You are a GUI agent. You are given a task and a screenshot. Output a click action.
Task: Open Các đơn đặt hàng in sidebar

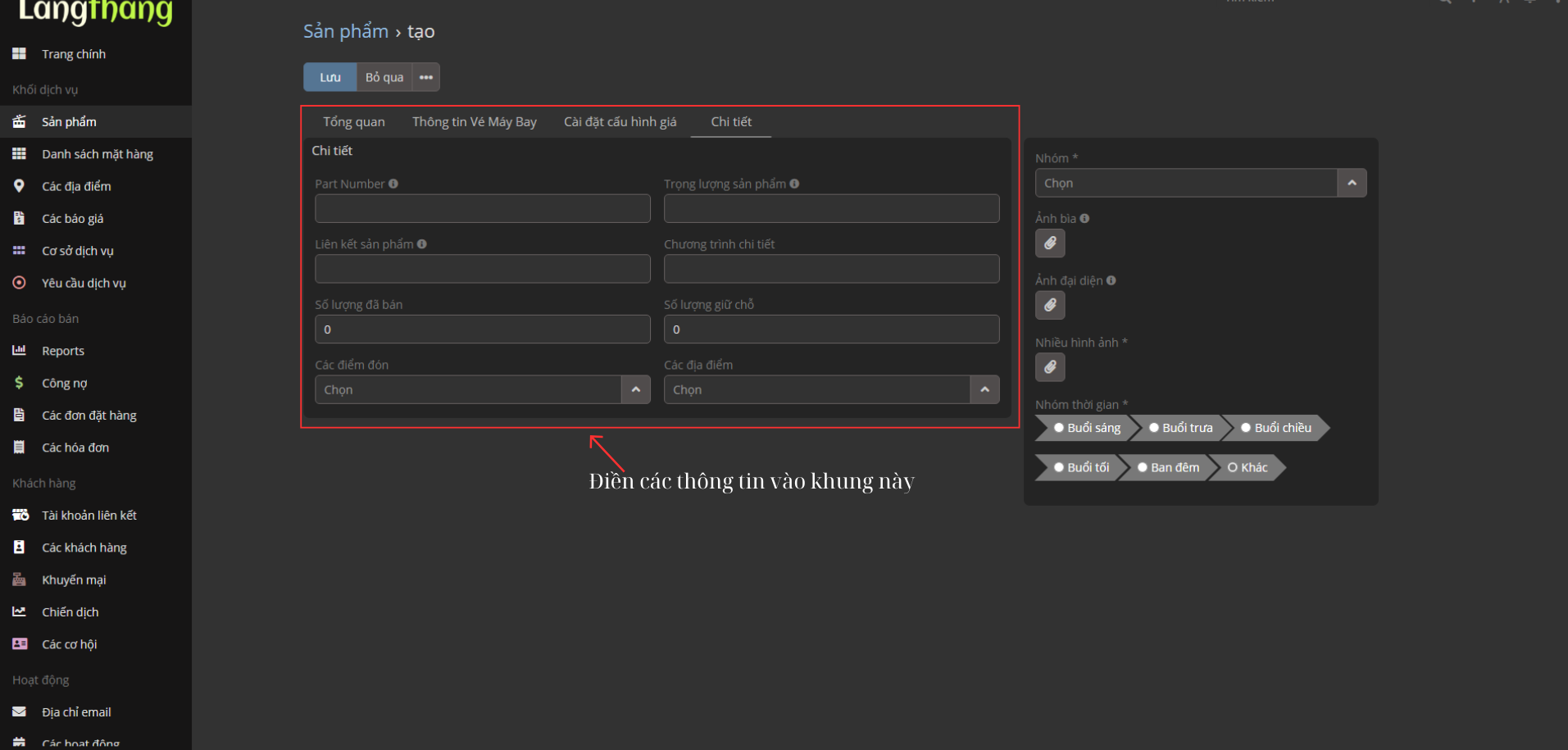click(89, 416)
